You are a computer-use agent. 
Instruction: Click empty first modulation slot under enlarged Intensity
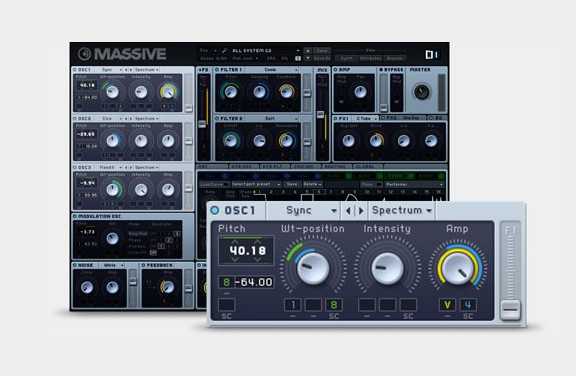point(367,305)
